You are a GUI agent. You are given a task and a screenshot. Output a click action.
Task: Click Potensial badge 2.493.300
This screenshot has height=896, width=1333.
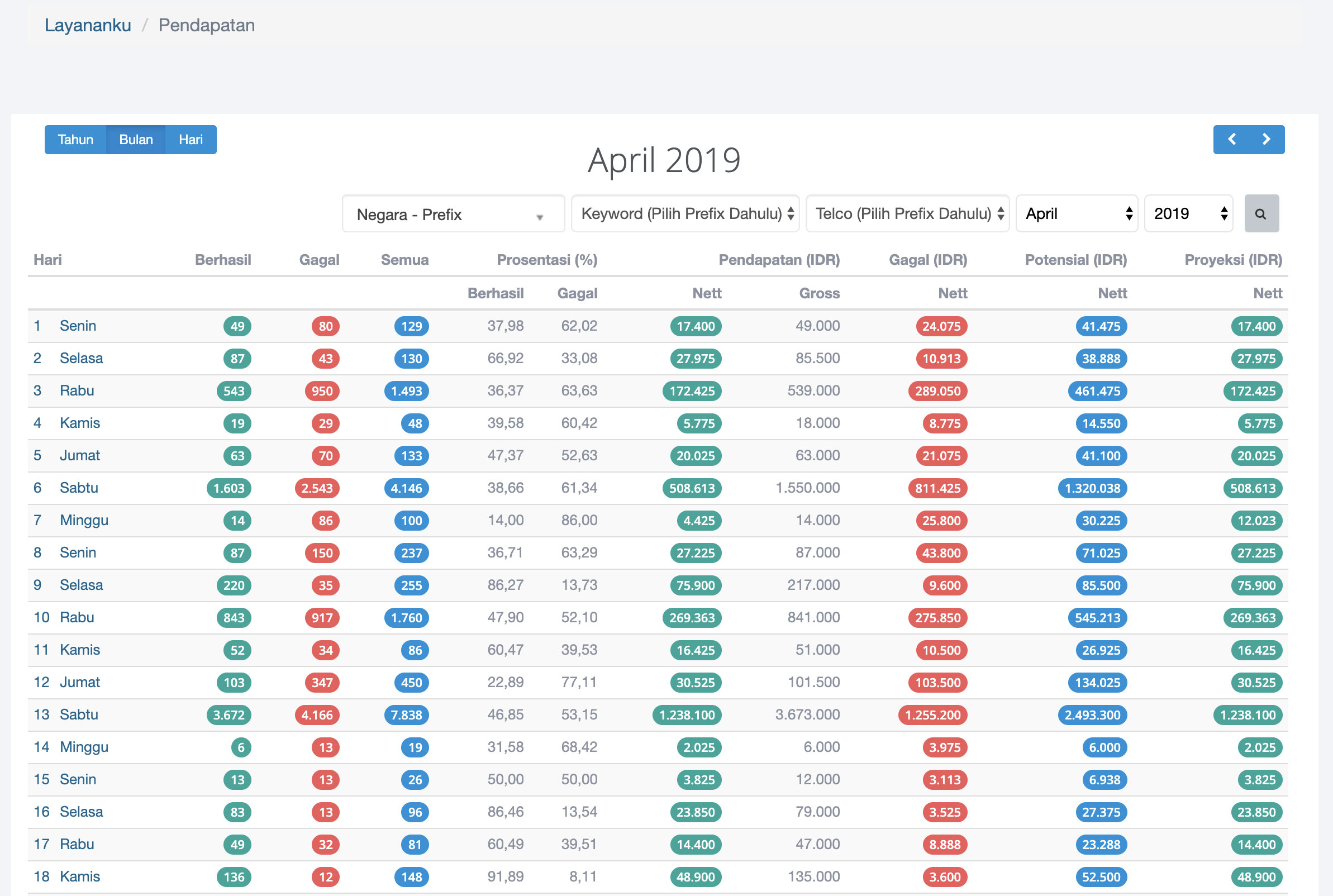[1092, 715]
